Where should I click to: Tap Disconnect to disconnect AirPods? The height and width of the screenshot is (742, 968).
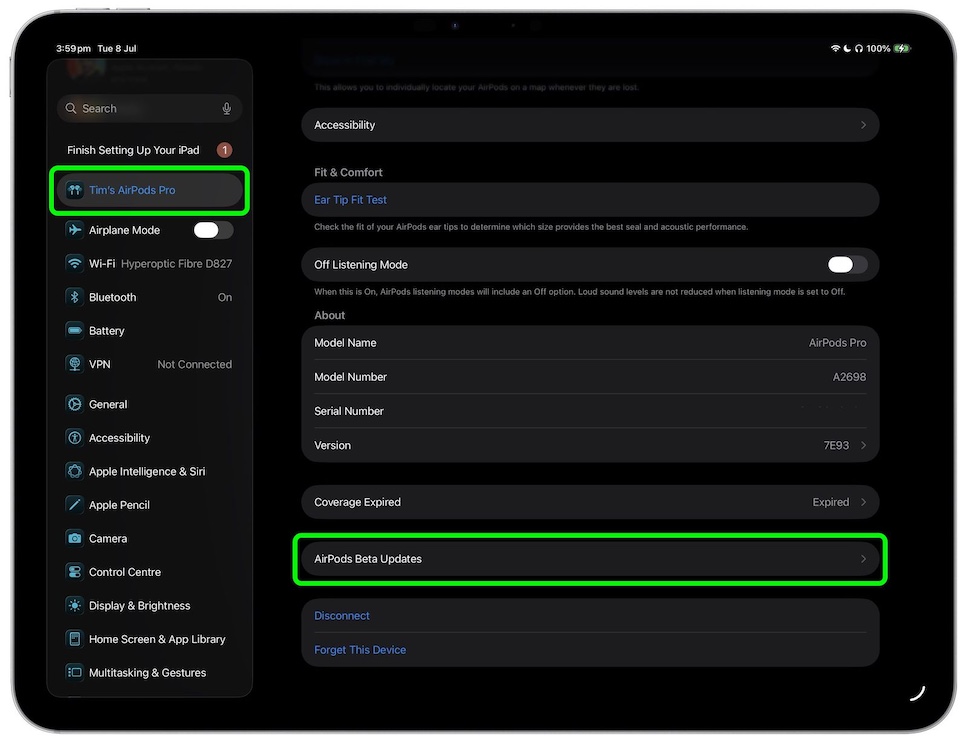[x=342, y=616]
